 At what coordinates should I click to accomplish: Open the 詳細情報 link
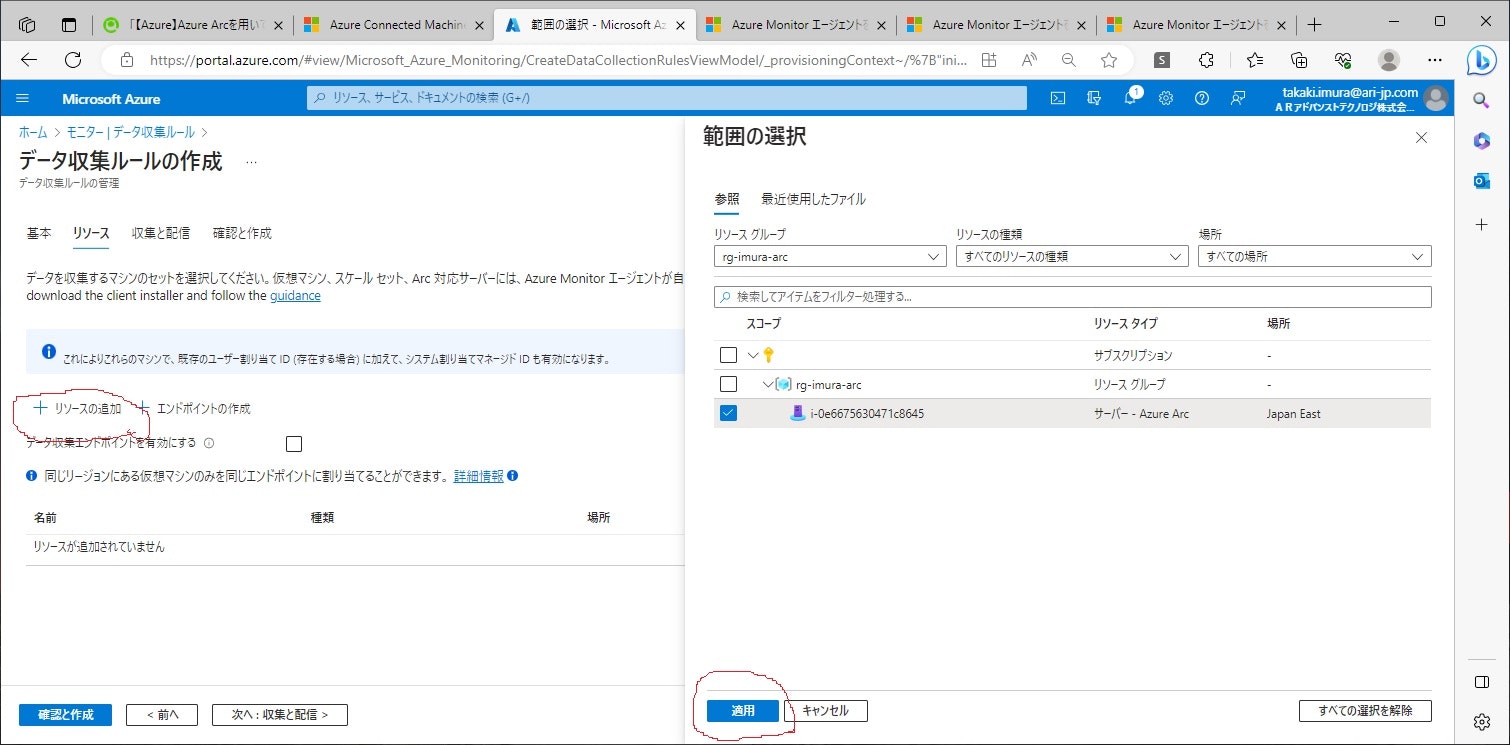coord(479,477)
